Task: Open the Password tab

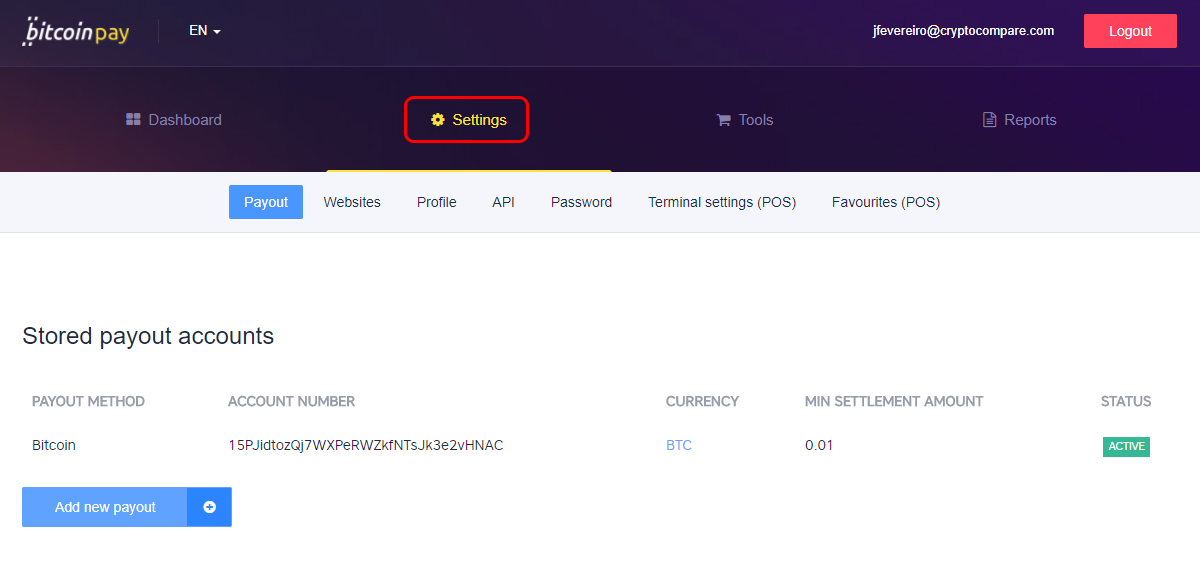Action: (581, 202)
